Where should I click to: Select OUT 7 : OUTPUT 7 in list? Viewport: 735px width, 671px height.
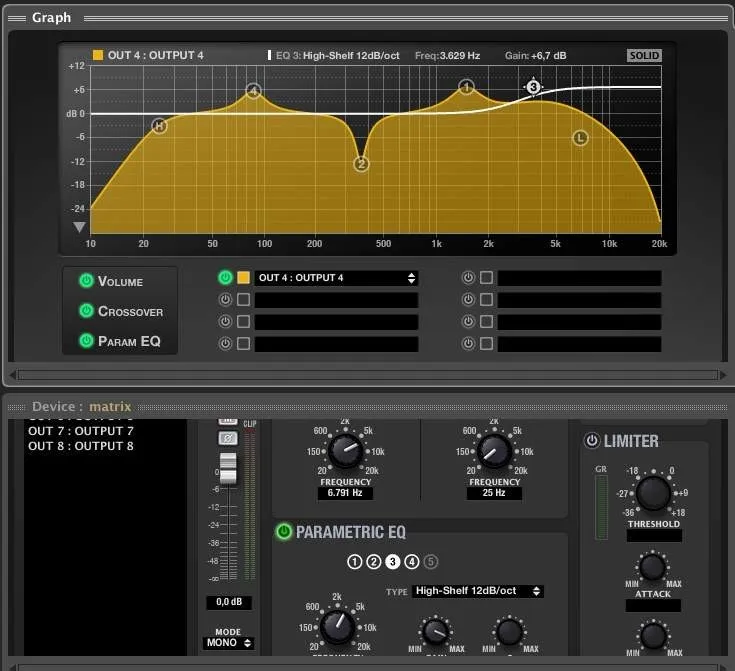click(81, 431)
